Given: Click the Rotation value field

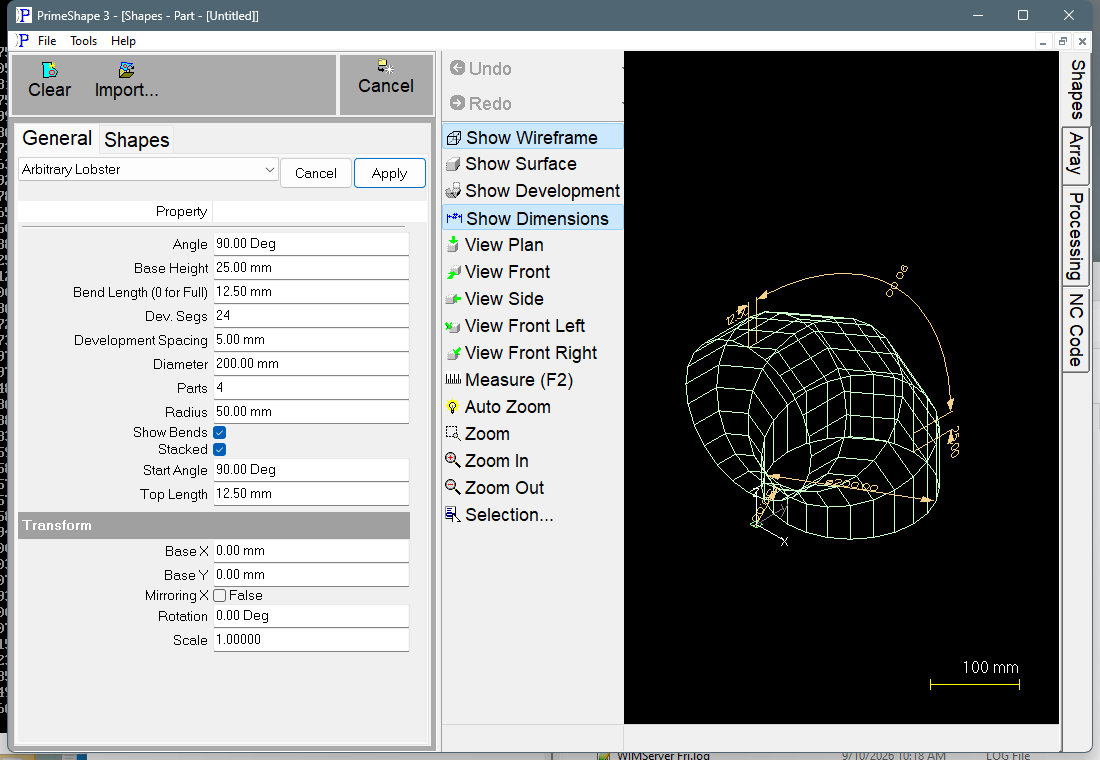Looking at the screenshot, I should [311, 616].
